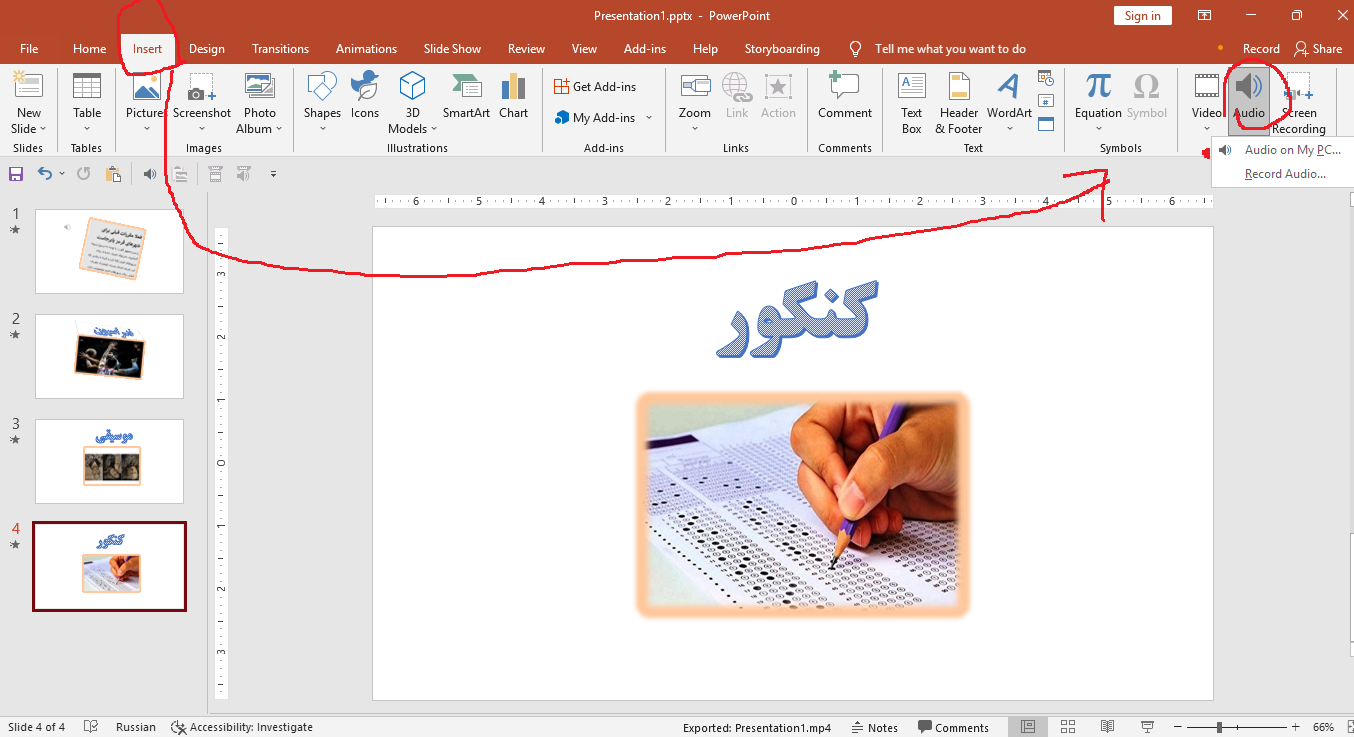
Task: Click the Share button
Action: click(x=1317, y=49)
